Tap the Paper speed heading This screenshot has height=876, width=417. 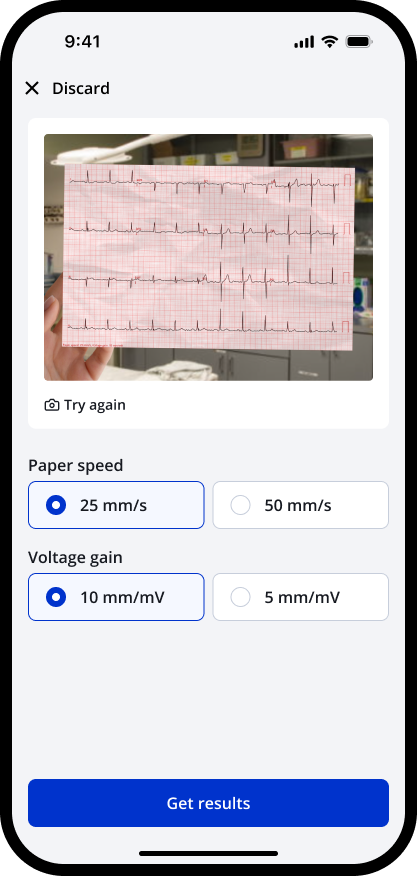76,465
